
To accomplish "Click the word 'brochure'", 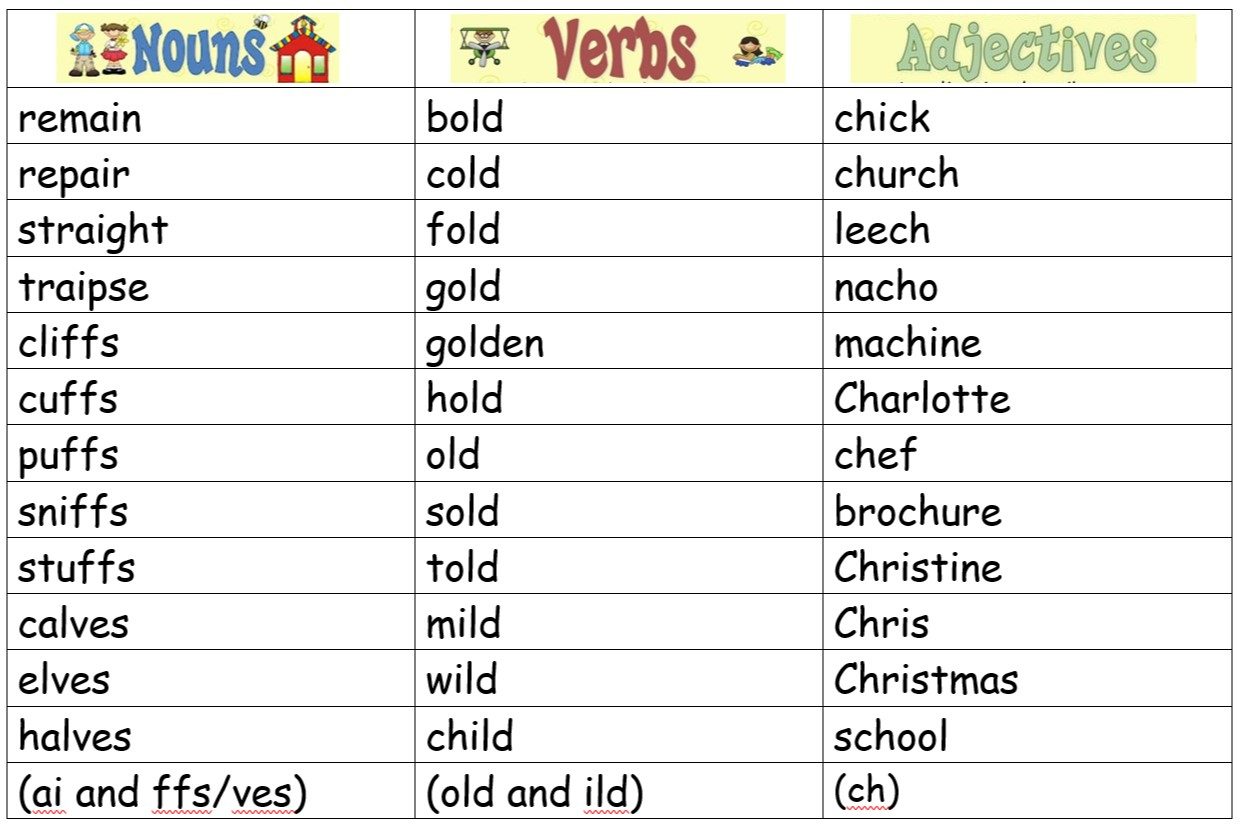I will click(917, 512).
